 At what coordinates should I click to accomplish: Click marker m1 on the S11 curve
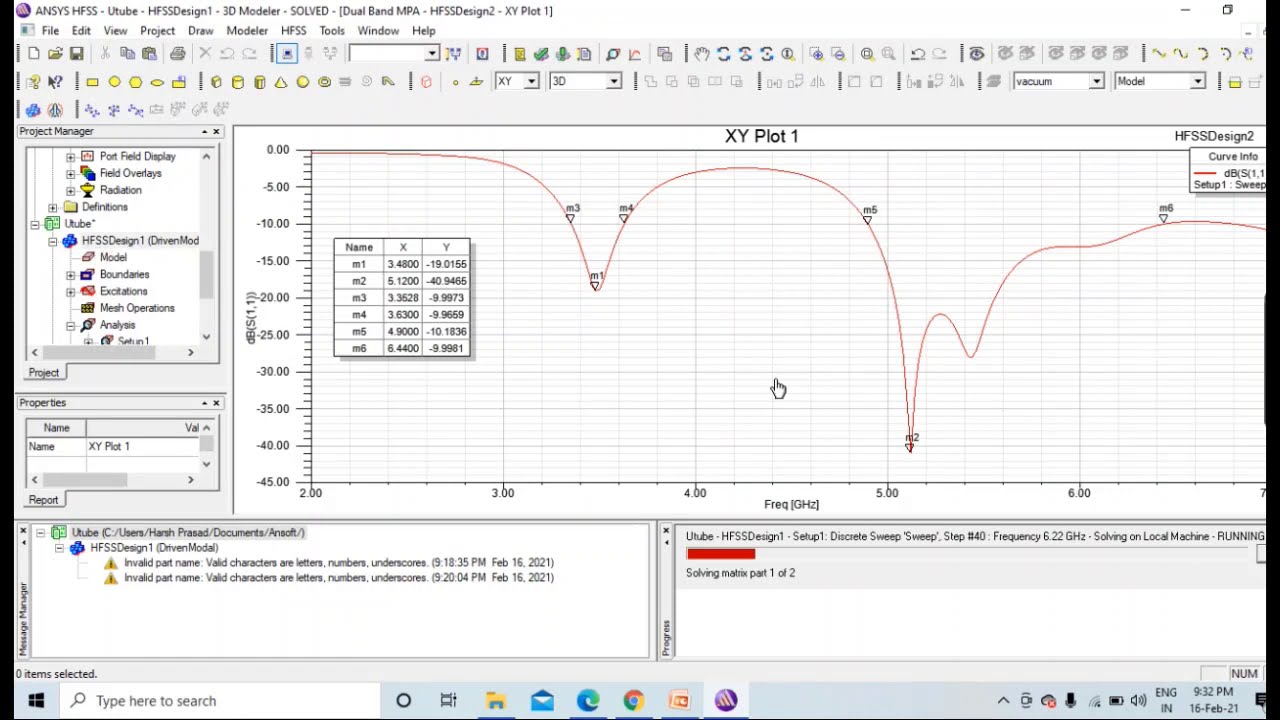coord(595,286)
